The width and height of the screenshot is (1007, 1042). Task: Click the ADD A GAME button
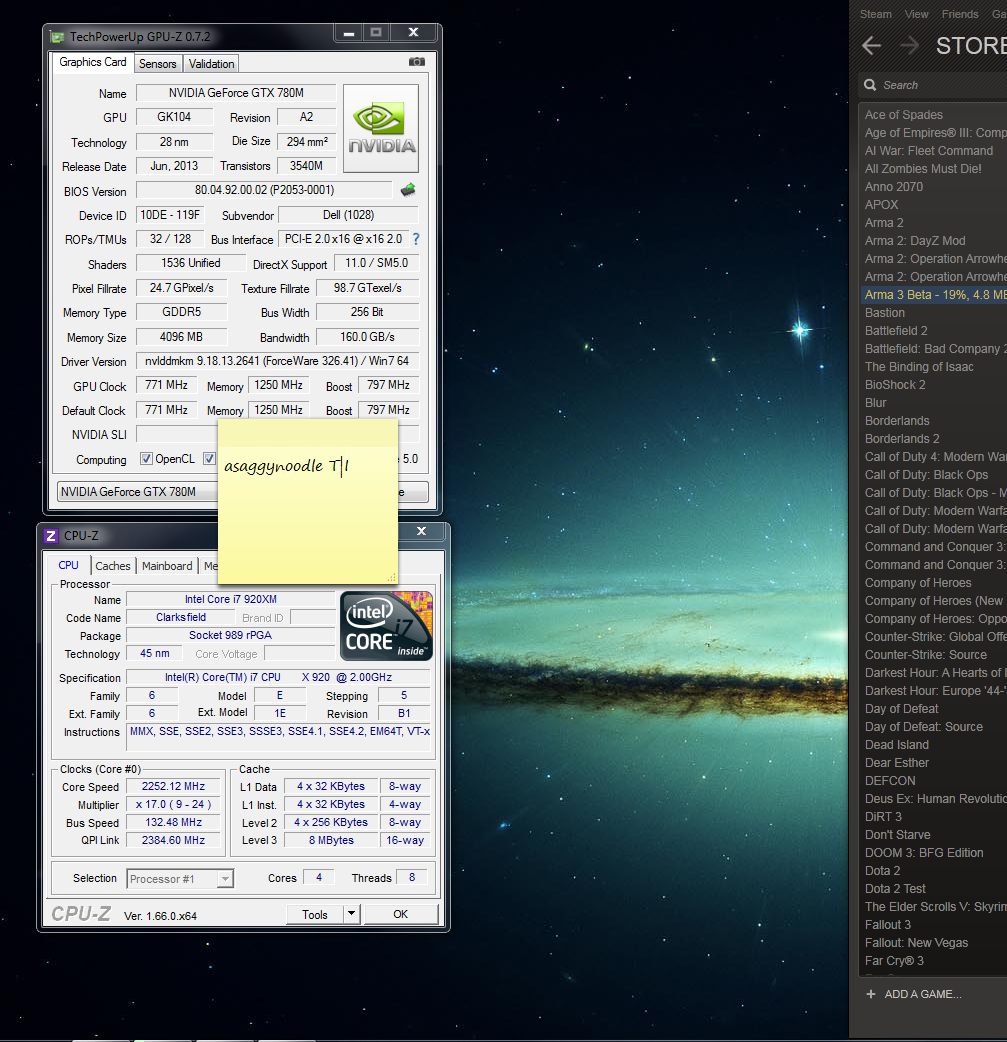pos(914,994)
